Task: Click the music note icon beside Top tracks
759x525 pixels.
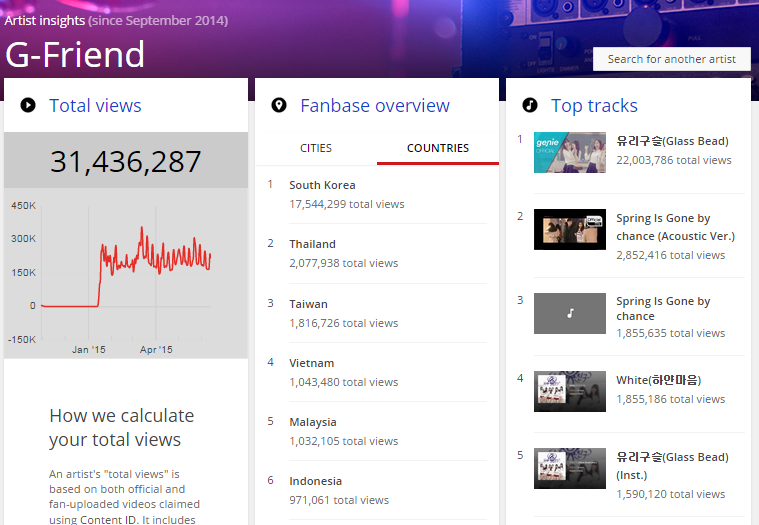Action: pos(530,105)
